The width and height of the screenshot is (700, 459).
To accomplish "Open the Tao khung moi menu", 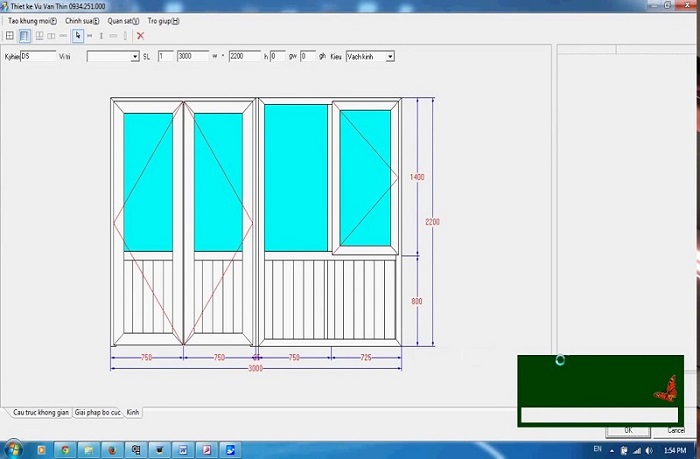I will [32, 21].
